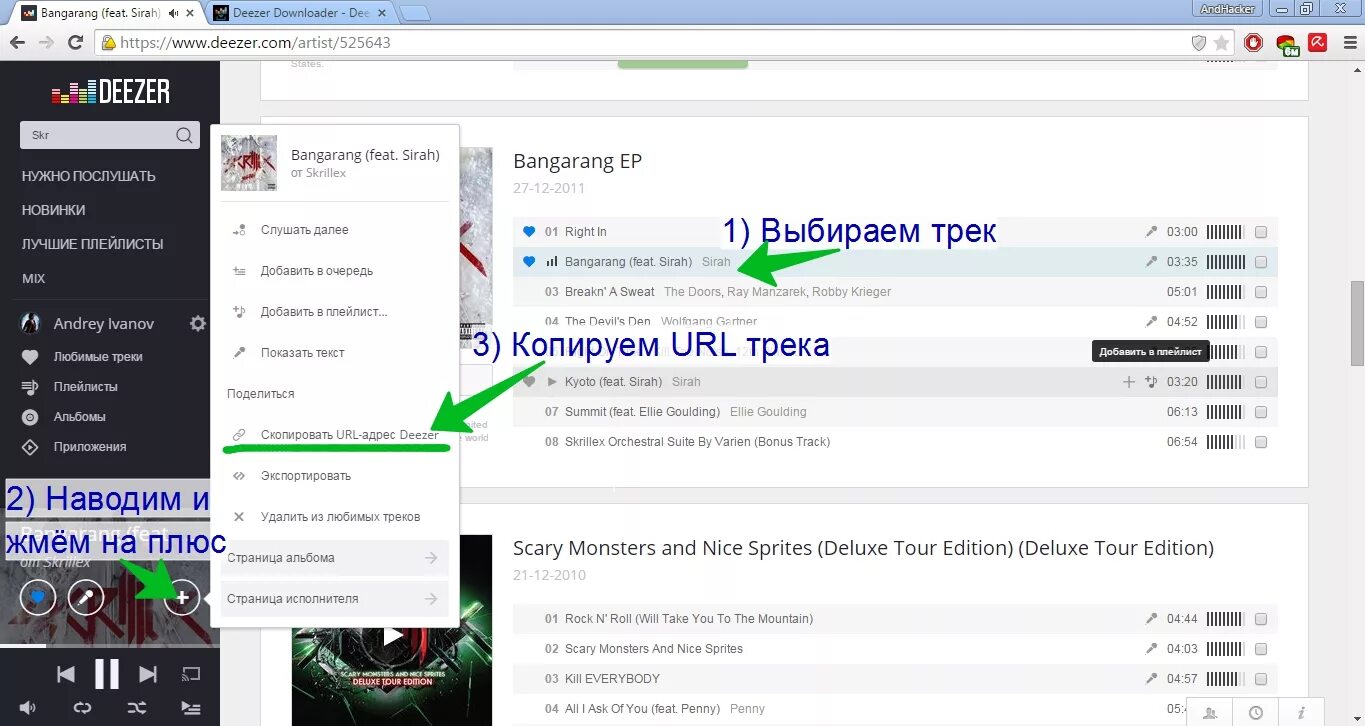1365x726 pixels.
Task: Click the plus icon on Kyoto row
Action: coord(1129,382)
